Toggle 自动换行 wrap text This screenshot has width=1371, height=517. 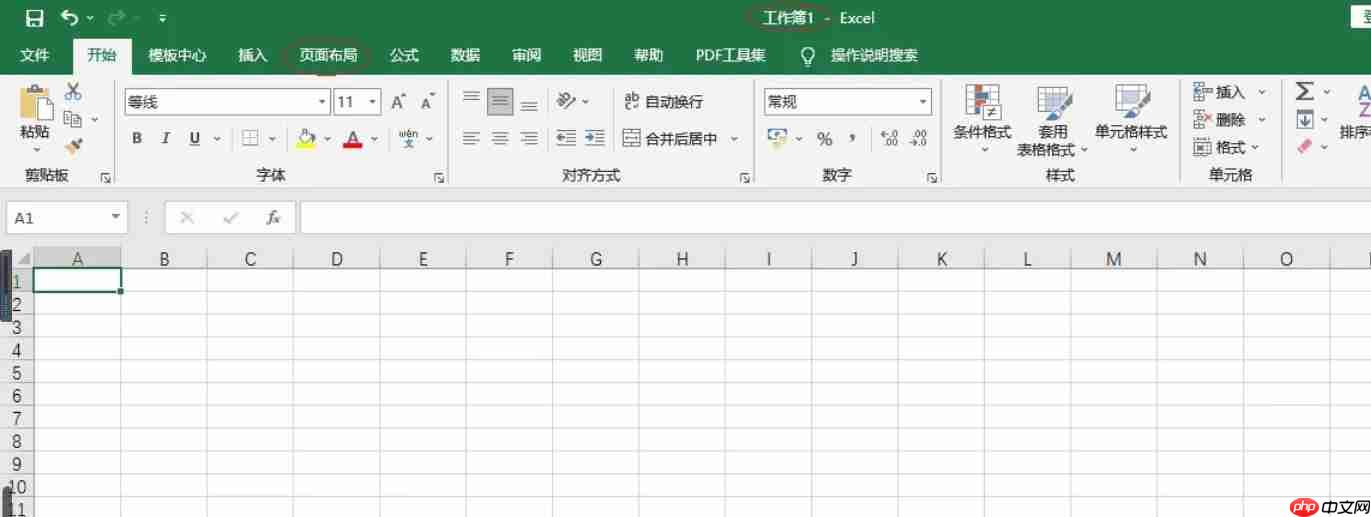663,102
